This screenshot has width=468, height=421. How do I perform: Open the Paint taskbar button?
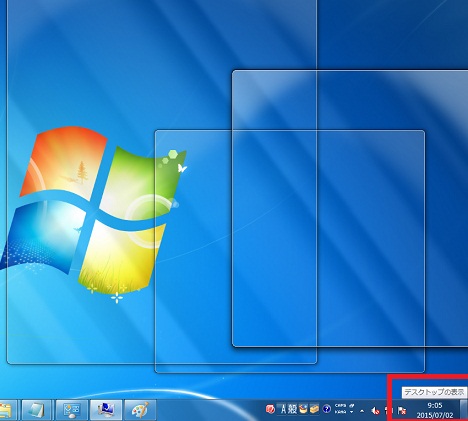click(x=140, y=410)
